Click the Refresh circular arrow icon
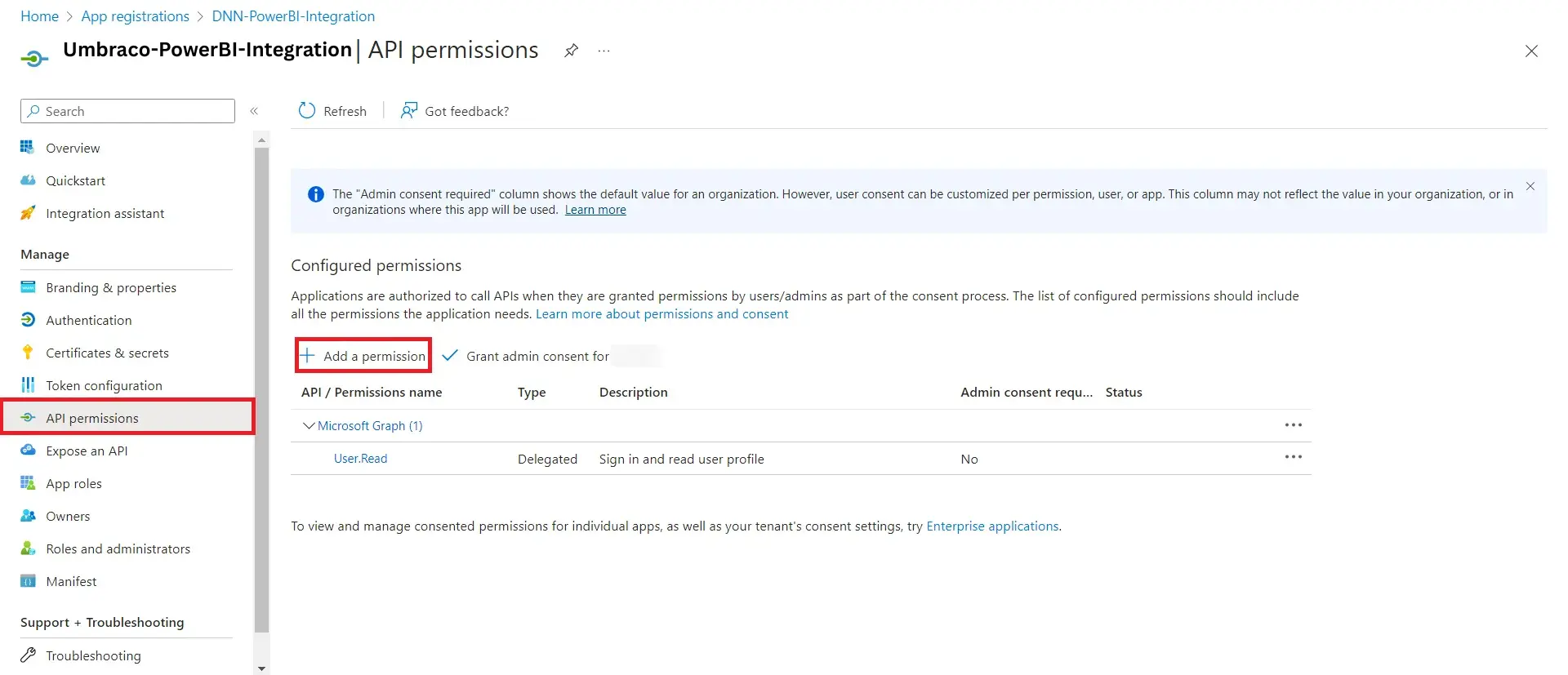 (x=307, y=111)
